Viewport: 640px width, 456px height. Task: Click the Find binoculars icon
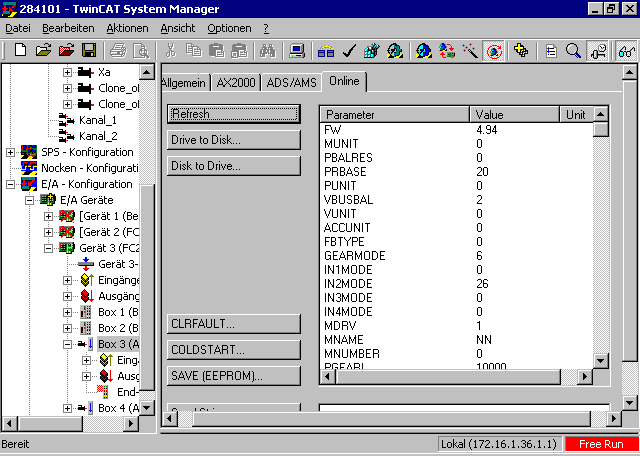coord(268,51)
